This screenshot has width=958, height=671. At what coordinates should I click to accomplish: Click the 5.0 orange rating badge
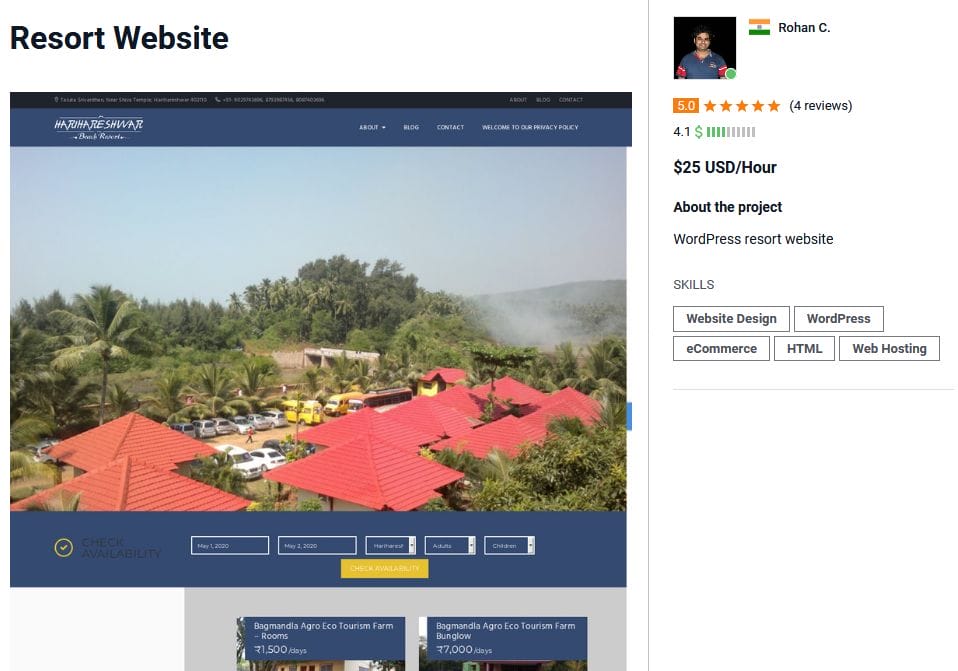(686, 106)
